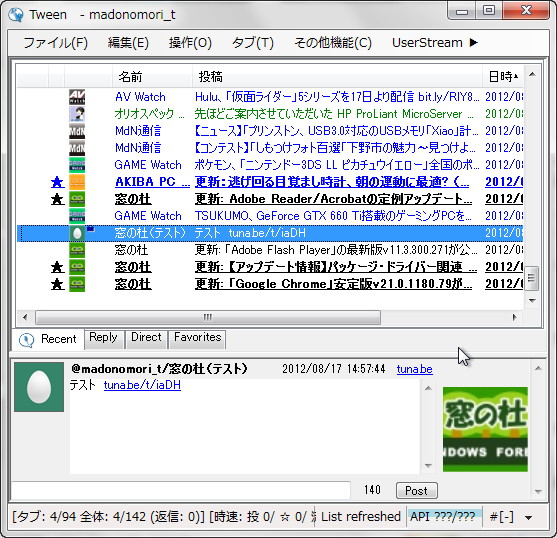Click the AKIBA PC orange avatar icon

[77, 182]
